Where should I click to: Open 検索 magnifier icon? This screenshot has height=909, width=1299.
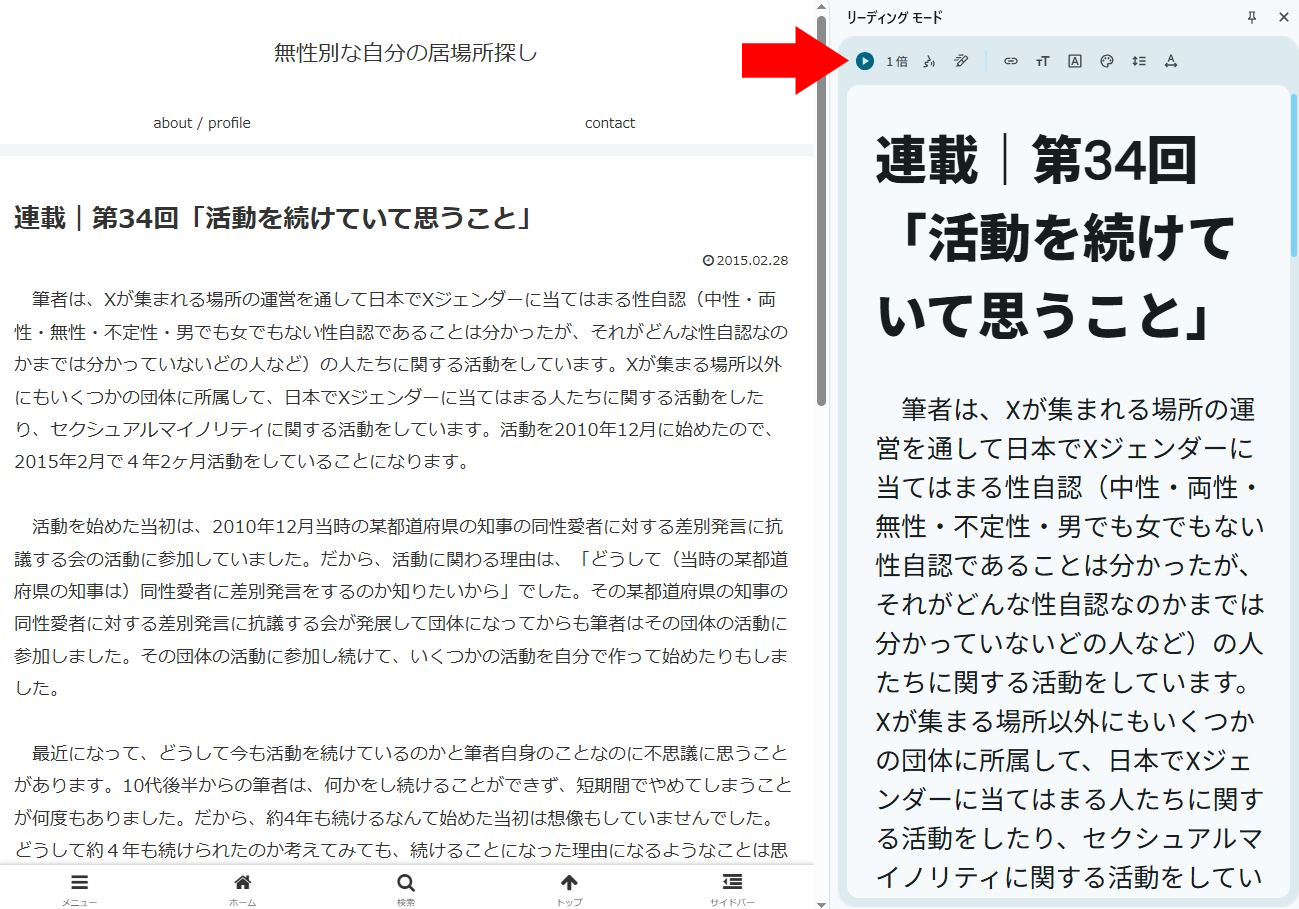[406, 886]
